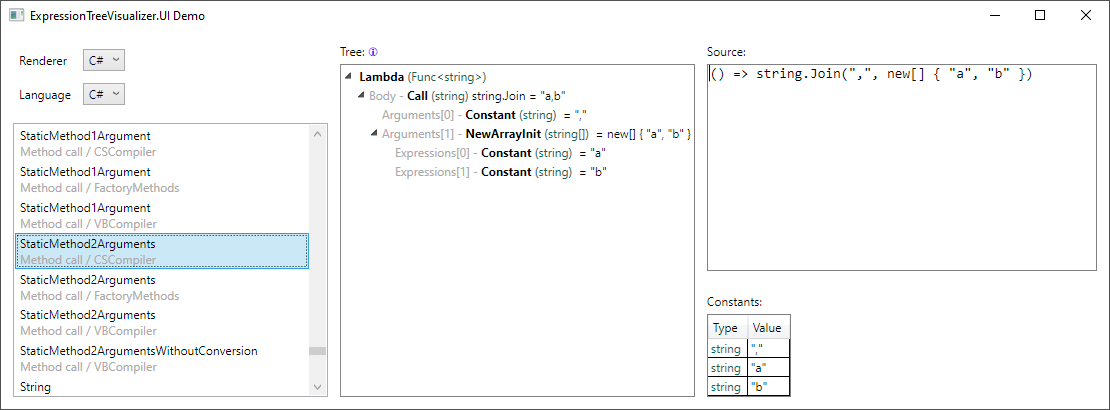This screenshot has width=1110, height=410.
Task: Maximize the ExpressionTreeVisualizer window
Action: pyautogui.click(x=1040, y=15)
